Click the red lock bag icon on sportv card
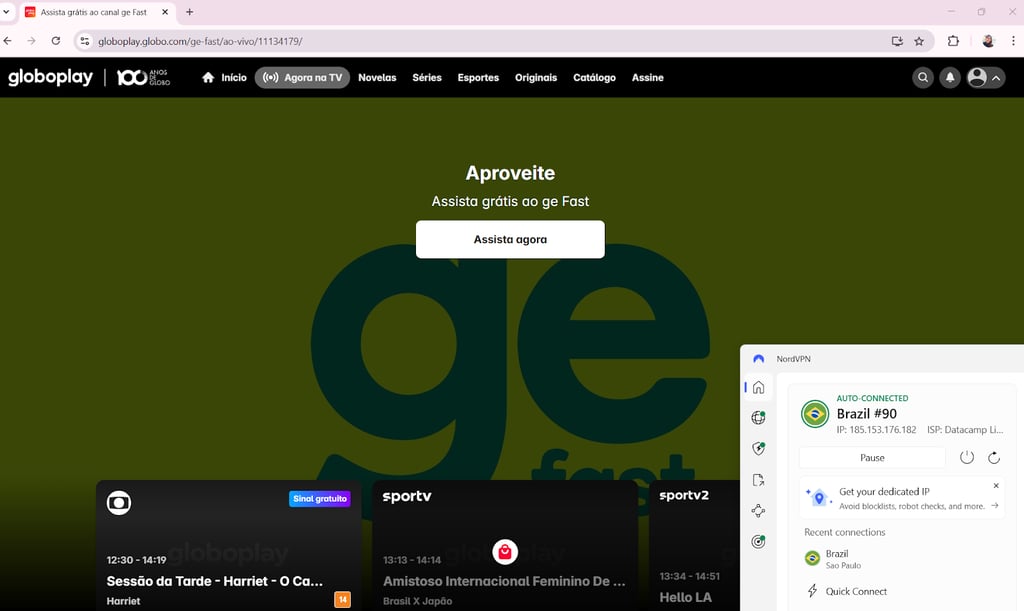The height and width of the screenshot is (611, 1024). coord(505,552)
